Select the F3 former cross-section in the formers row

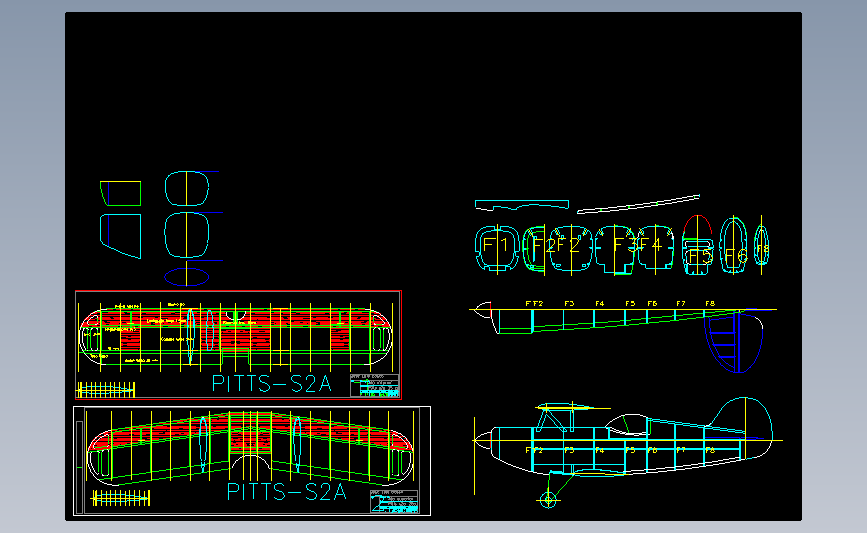pos(617,249)
